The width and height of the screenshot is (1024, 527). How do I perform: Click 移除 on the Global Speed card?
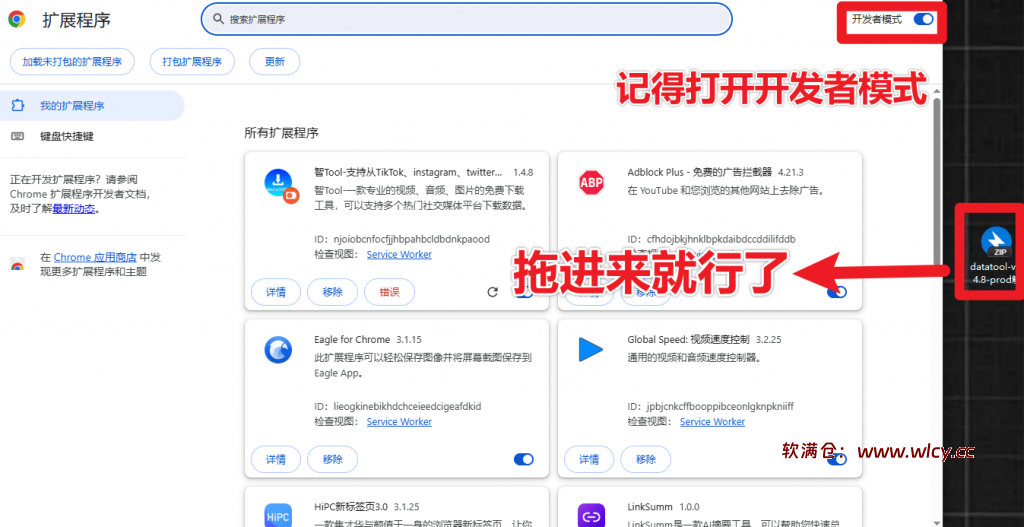pos(645,459)
